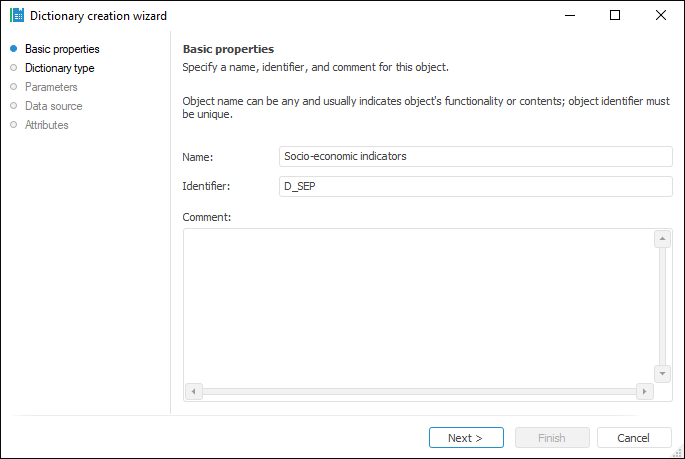Click the Dictionary type step bullet
Viewport: 685px width, 459px height.
tap(13, 68)
